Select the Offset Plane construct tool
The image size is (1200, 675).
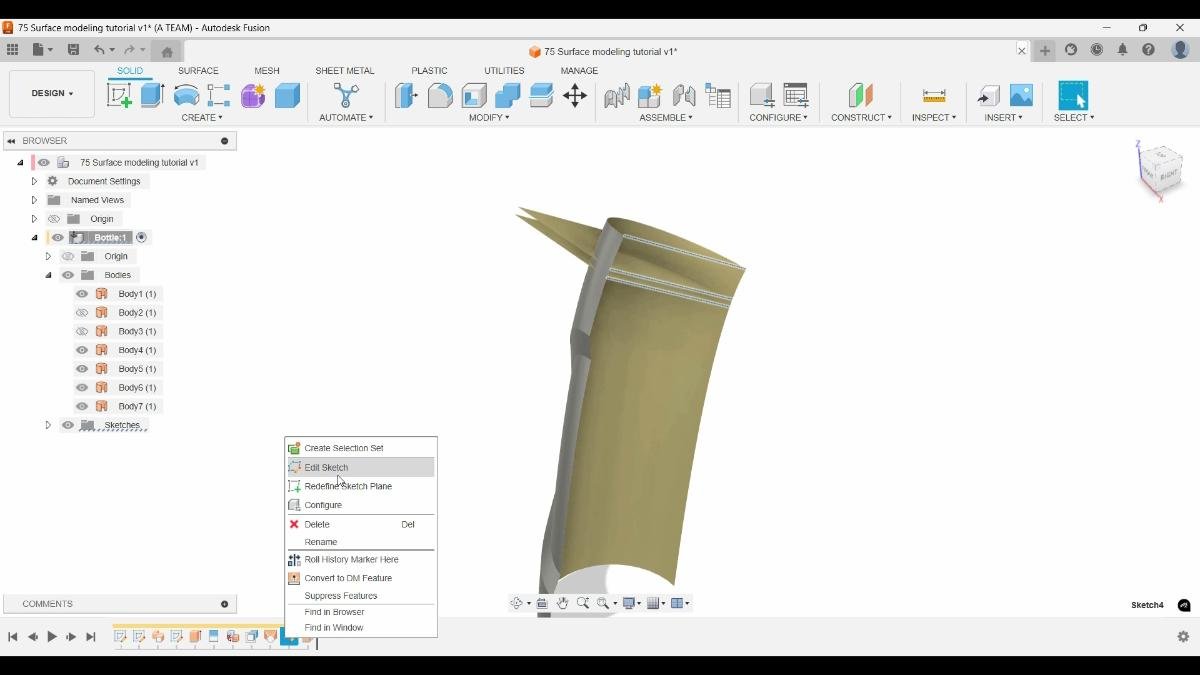(x=860, y=95)
